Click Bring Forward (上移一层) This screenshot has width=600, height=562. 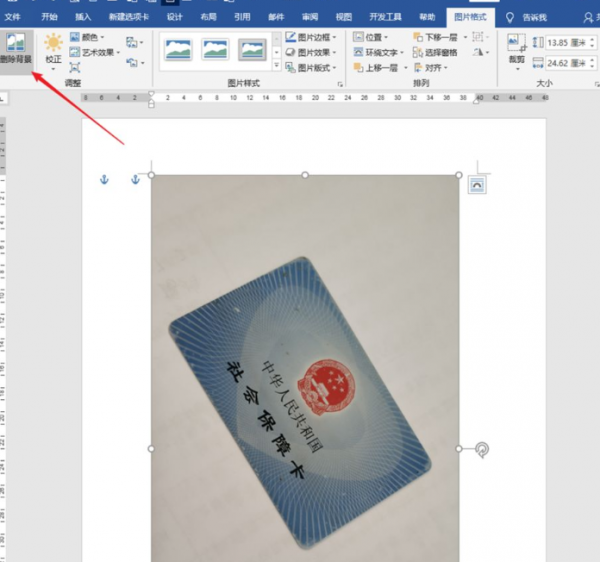coord(376,68)
